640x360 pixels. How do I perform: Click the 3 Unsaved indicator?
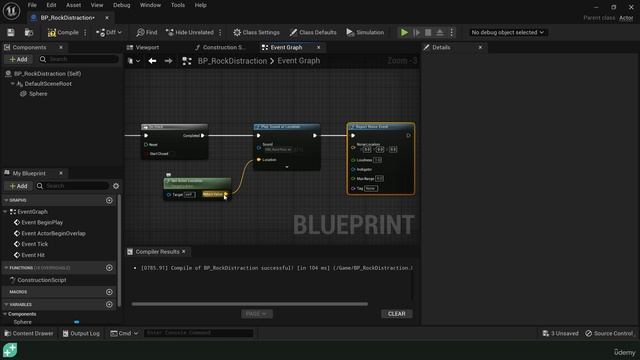coord(560,333)
